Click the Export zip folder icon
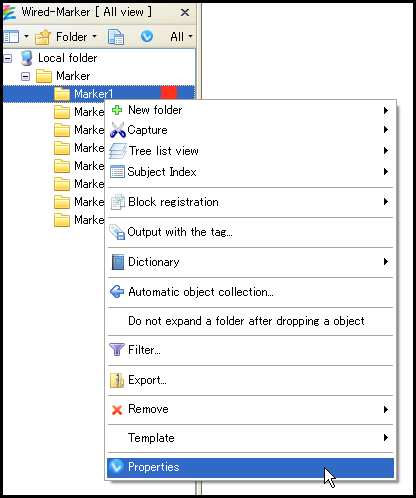This screenshot has height=498, width=416. [117, 380]
